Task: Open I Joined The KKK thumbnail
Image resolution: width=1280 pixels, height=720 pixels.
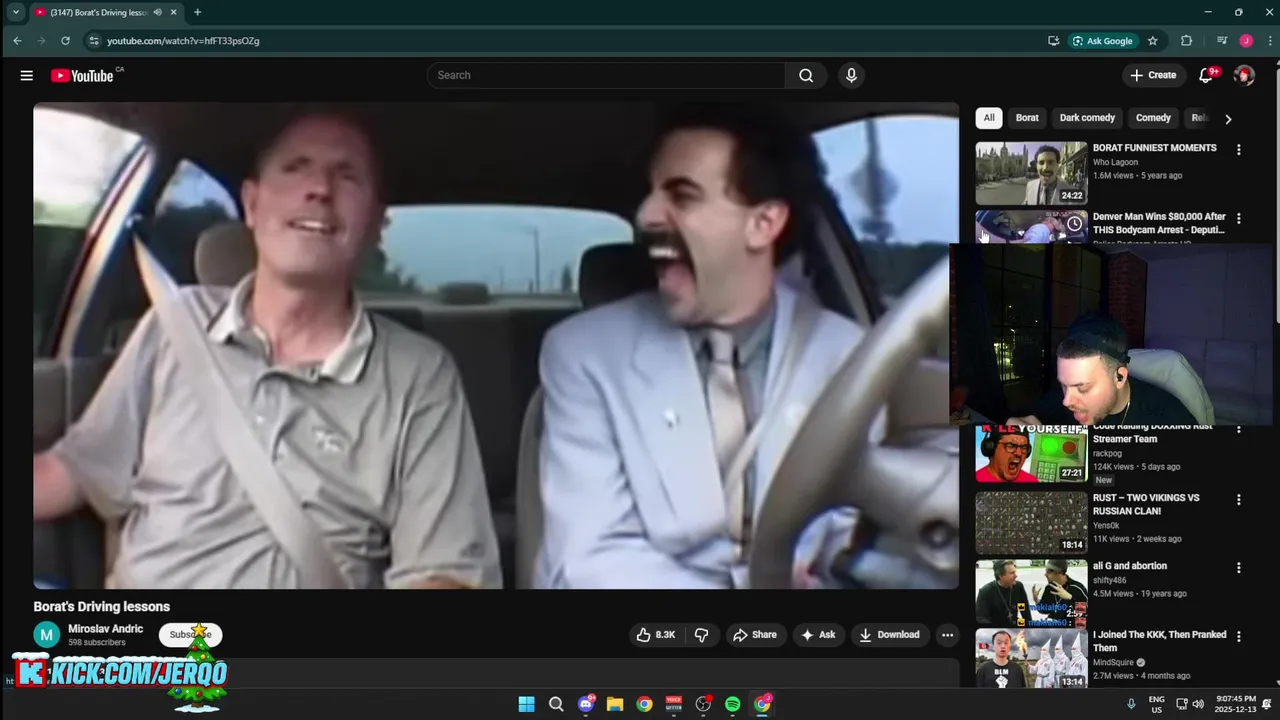Action: (x=1031, y=658)
